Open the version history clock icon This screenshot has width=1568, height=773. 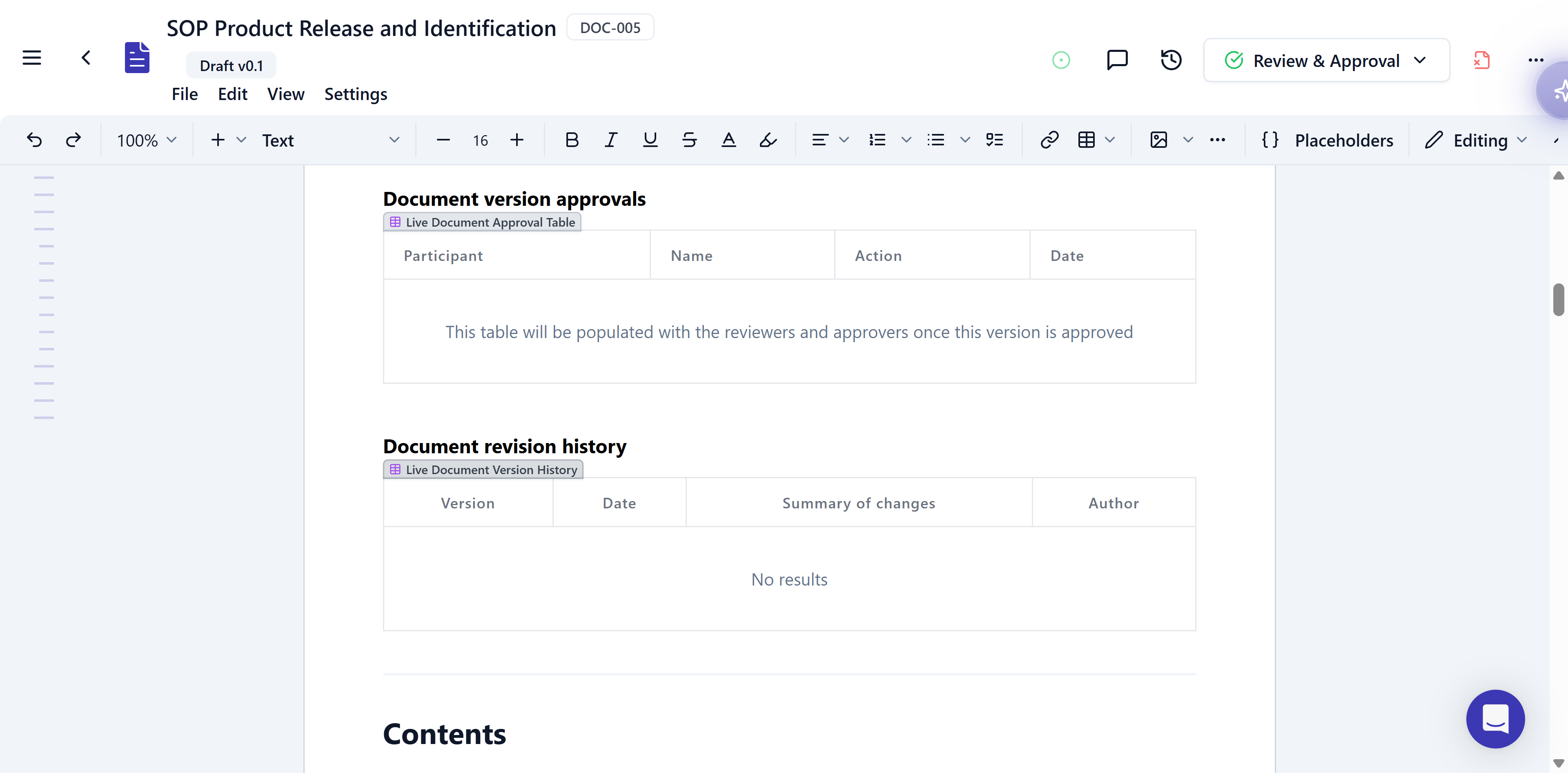coord(1171,60)
